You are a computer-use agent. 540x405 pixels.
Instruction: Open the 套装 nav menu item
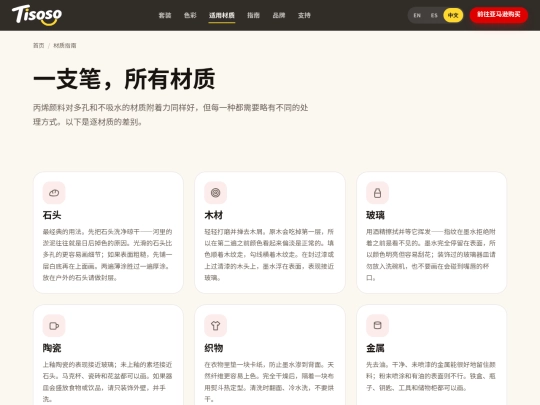pyautogui.click(x=165, y=15)
